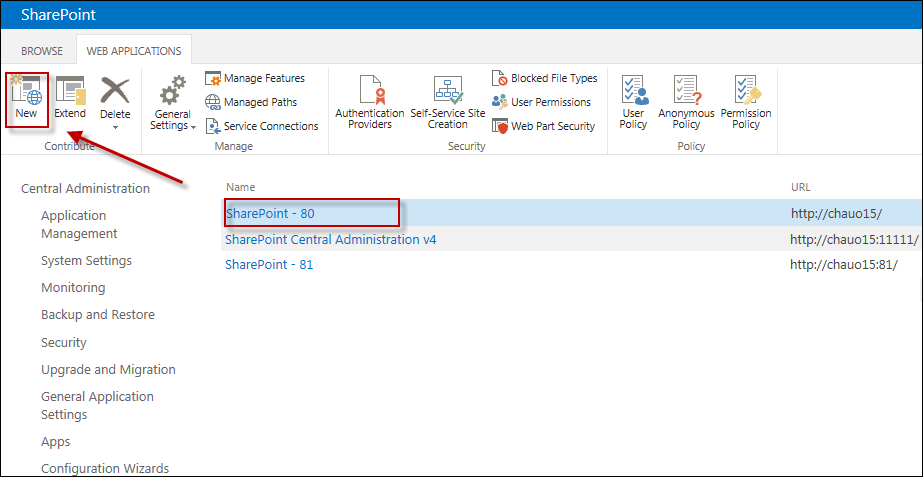Open Service Connections in the ribbon
The width and height of the screenshot is (923, 477).
click(262, 126)
